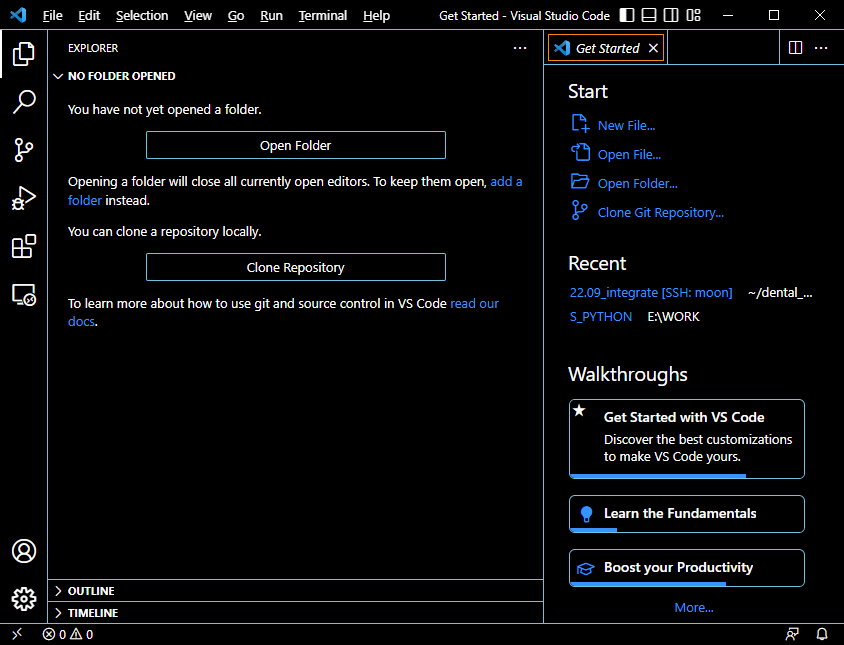Open the Search view icon
Viewport: 844px width, 645px height.
point(24,102)
